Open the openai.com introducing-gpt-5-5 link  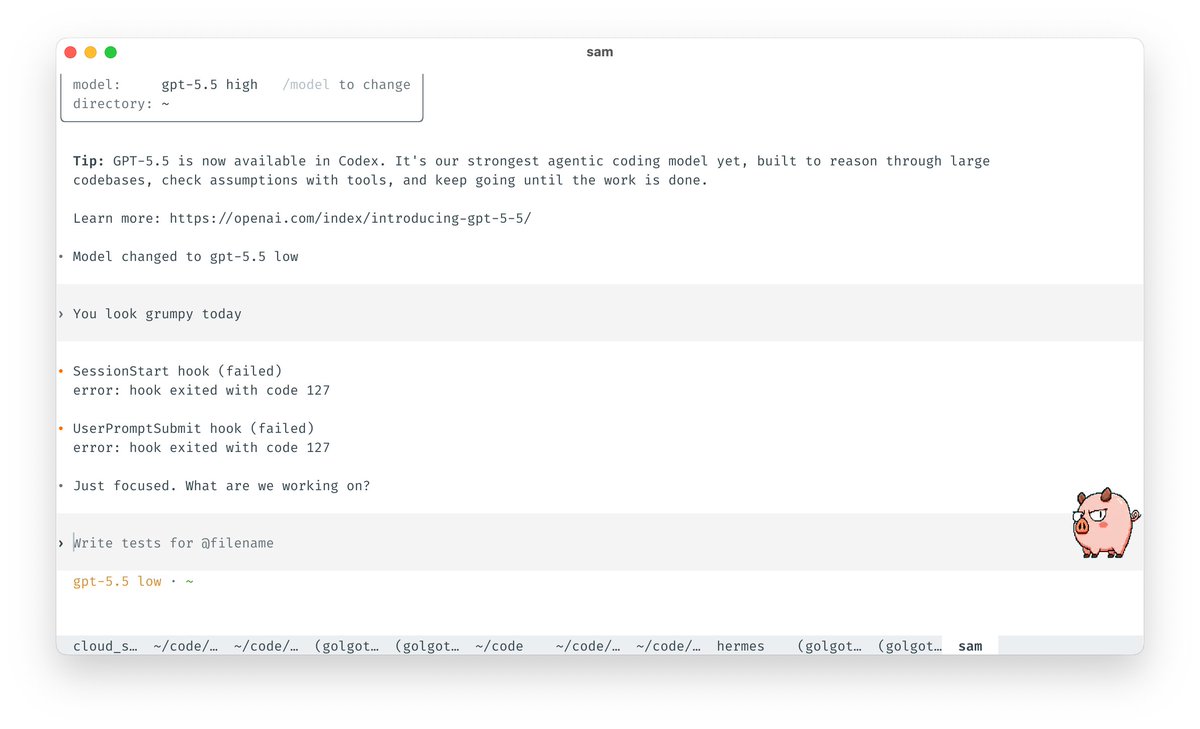(x=350, y=218)
